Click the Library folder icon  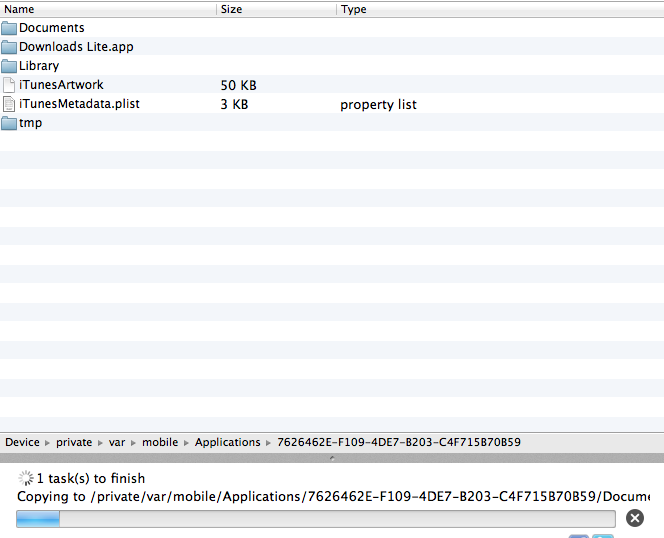tap(9, 66)
